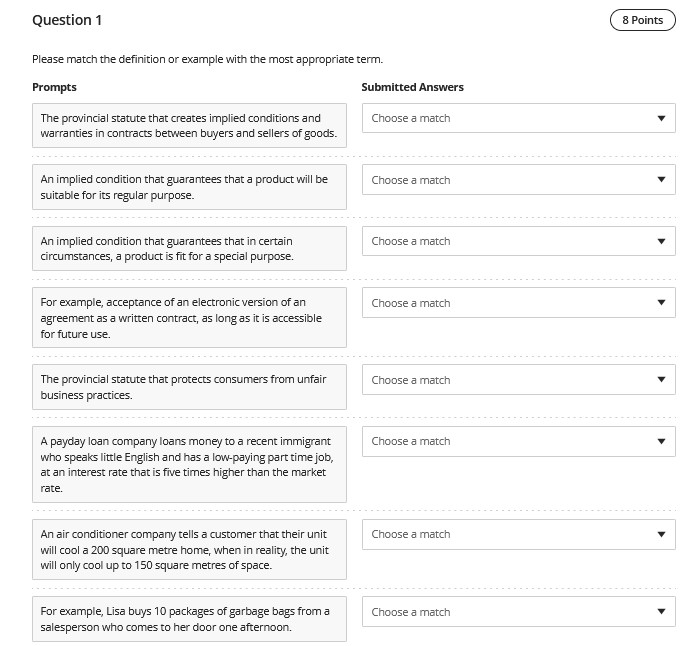Image resolution: width=687 pixels, height=646 pixels.
Task: Select the electronic version of an agreement prompt
Action: pyautogui.click(x=189, y=318)
